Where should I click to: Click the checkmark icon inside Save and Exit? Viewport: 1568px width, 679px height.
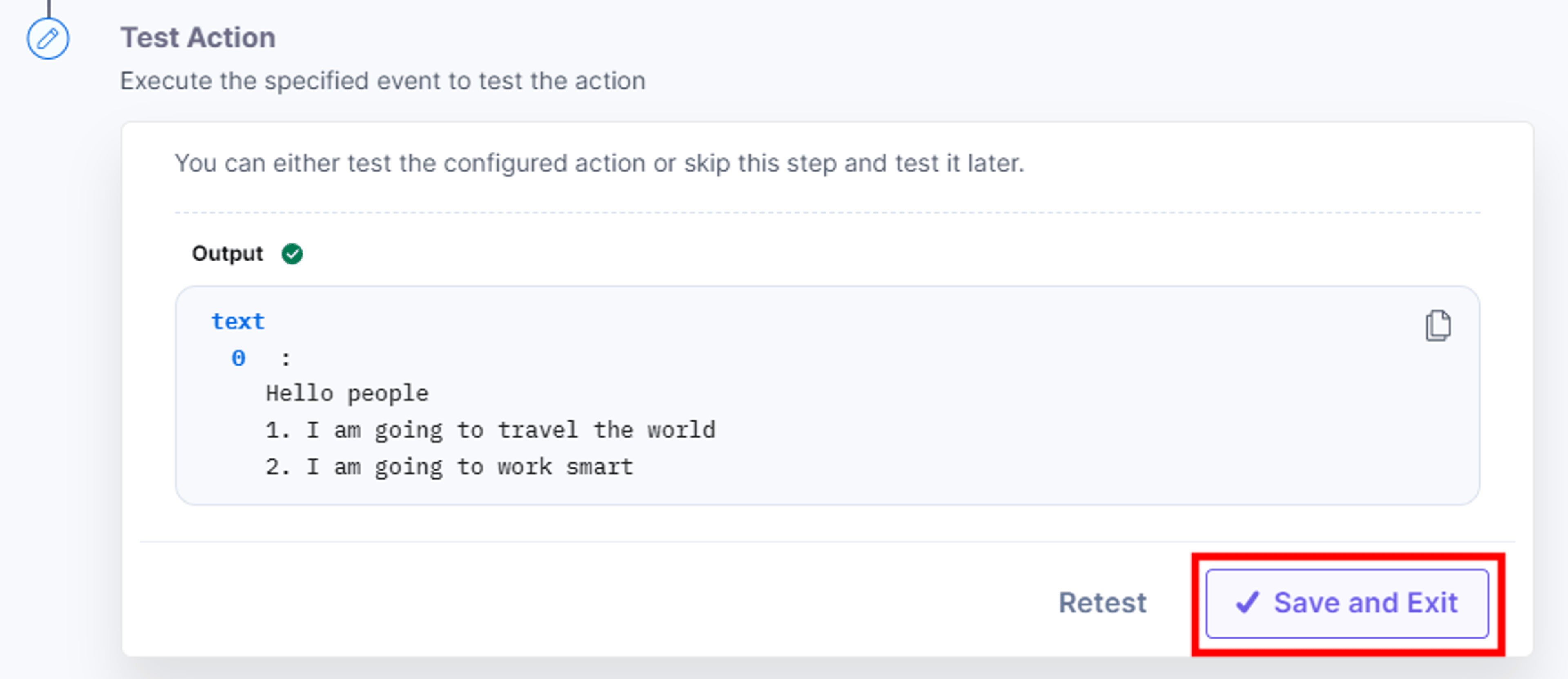point(1247,603)
